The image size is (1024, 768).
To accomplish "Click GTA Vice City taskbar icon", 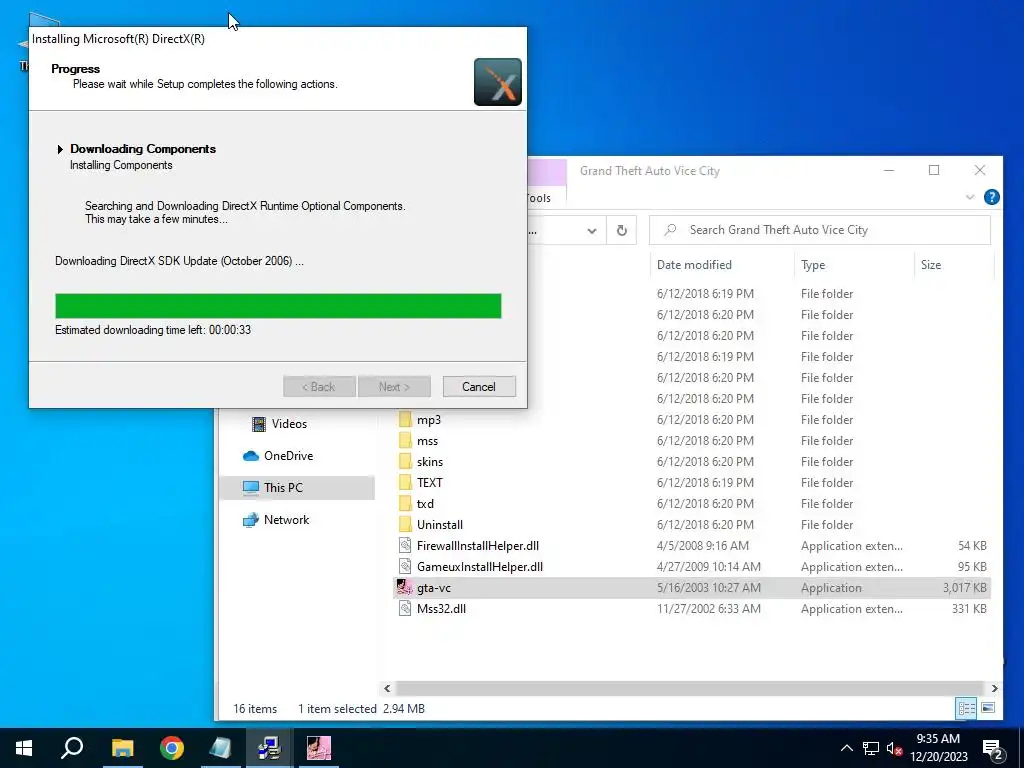I will coord(319,748).
